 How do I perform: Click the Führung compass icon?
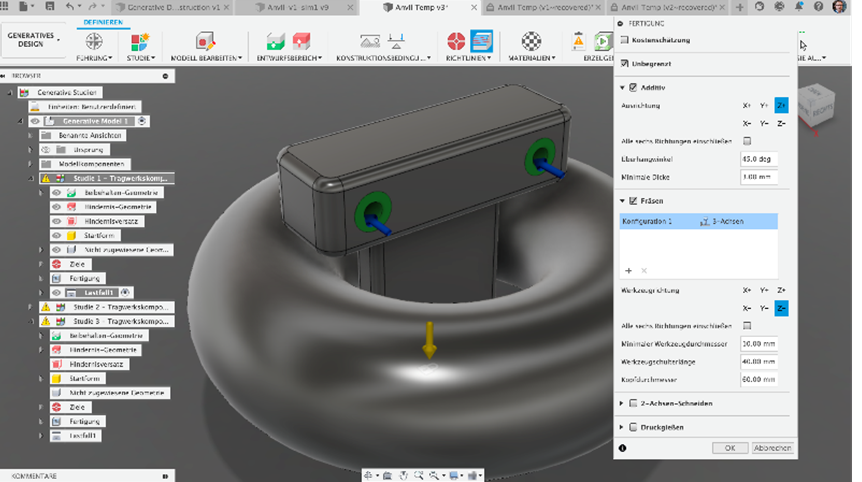[94, 41]
